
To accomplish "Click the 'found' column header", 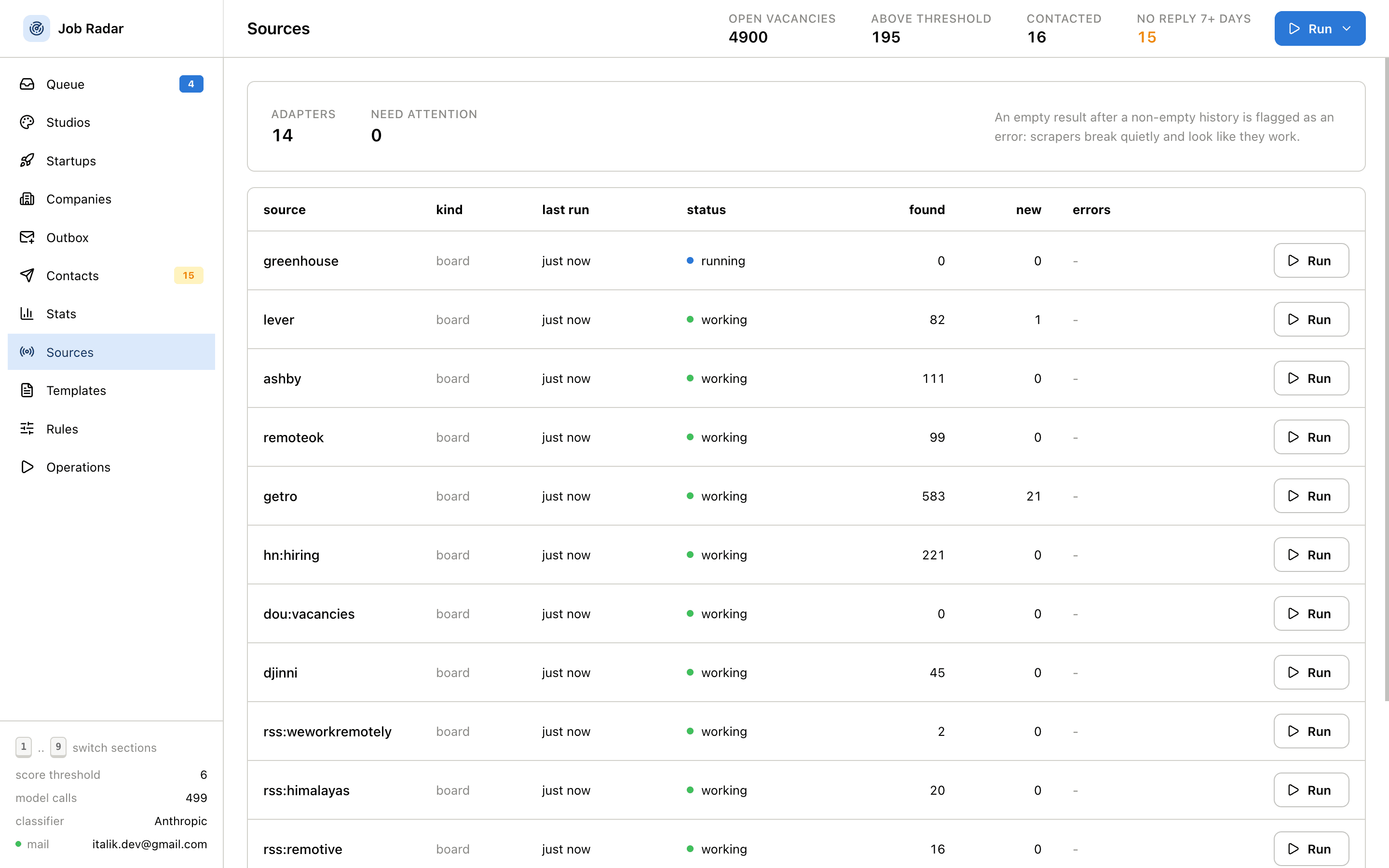I will click(x=926, y=210).
